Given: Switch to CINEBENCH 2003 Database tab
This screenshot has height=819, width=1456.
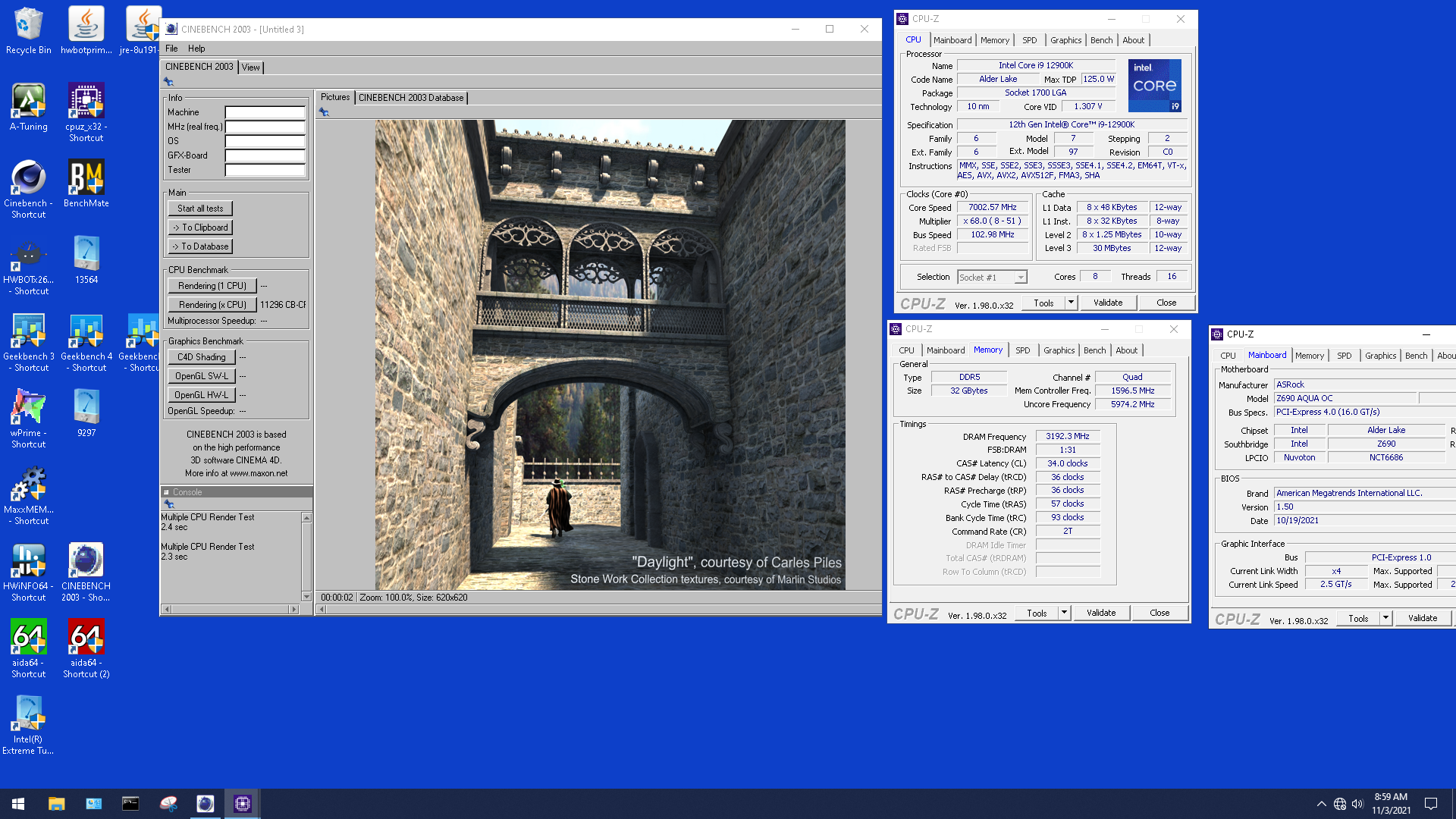Looking at the screenshot, I should coord(411,98).
